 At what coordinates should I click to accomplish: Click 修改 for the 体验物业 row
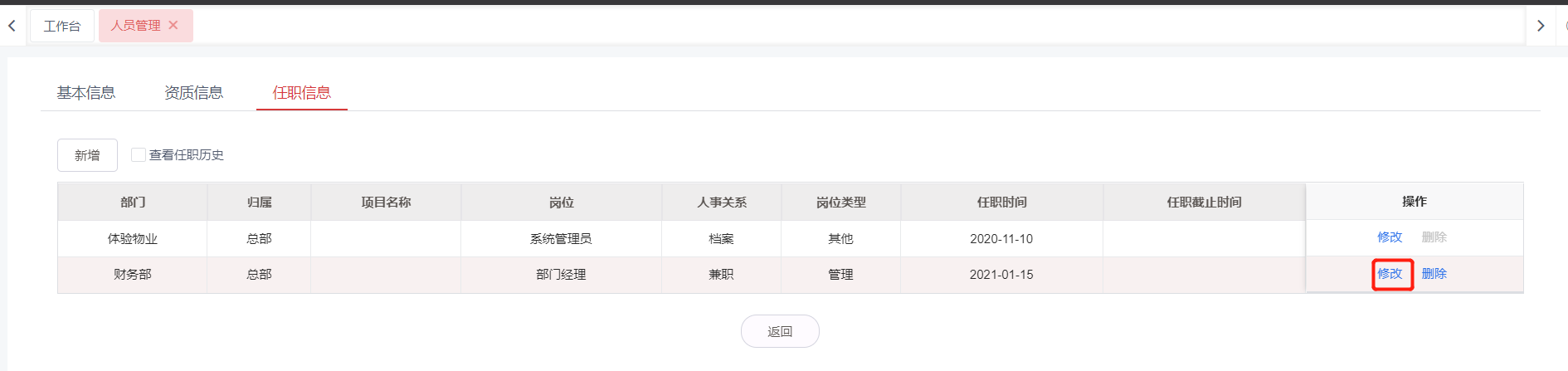click(x=1390, y=237)
